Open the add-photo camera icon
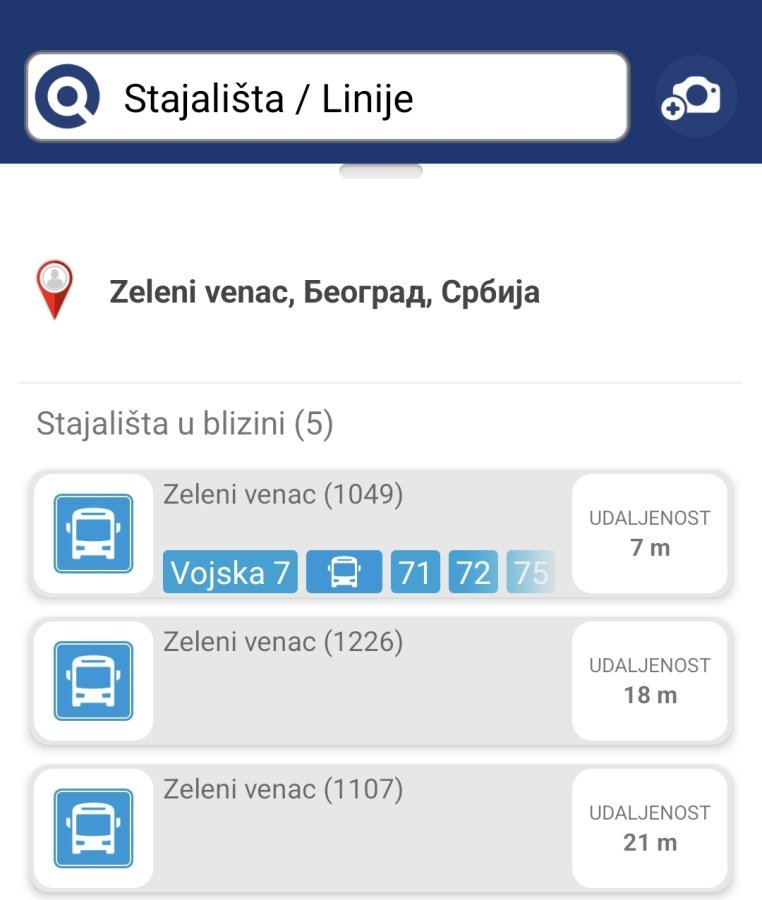Viewport: 762px width, 900px height. [x=695, y=96]
